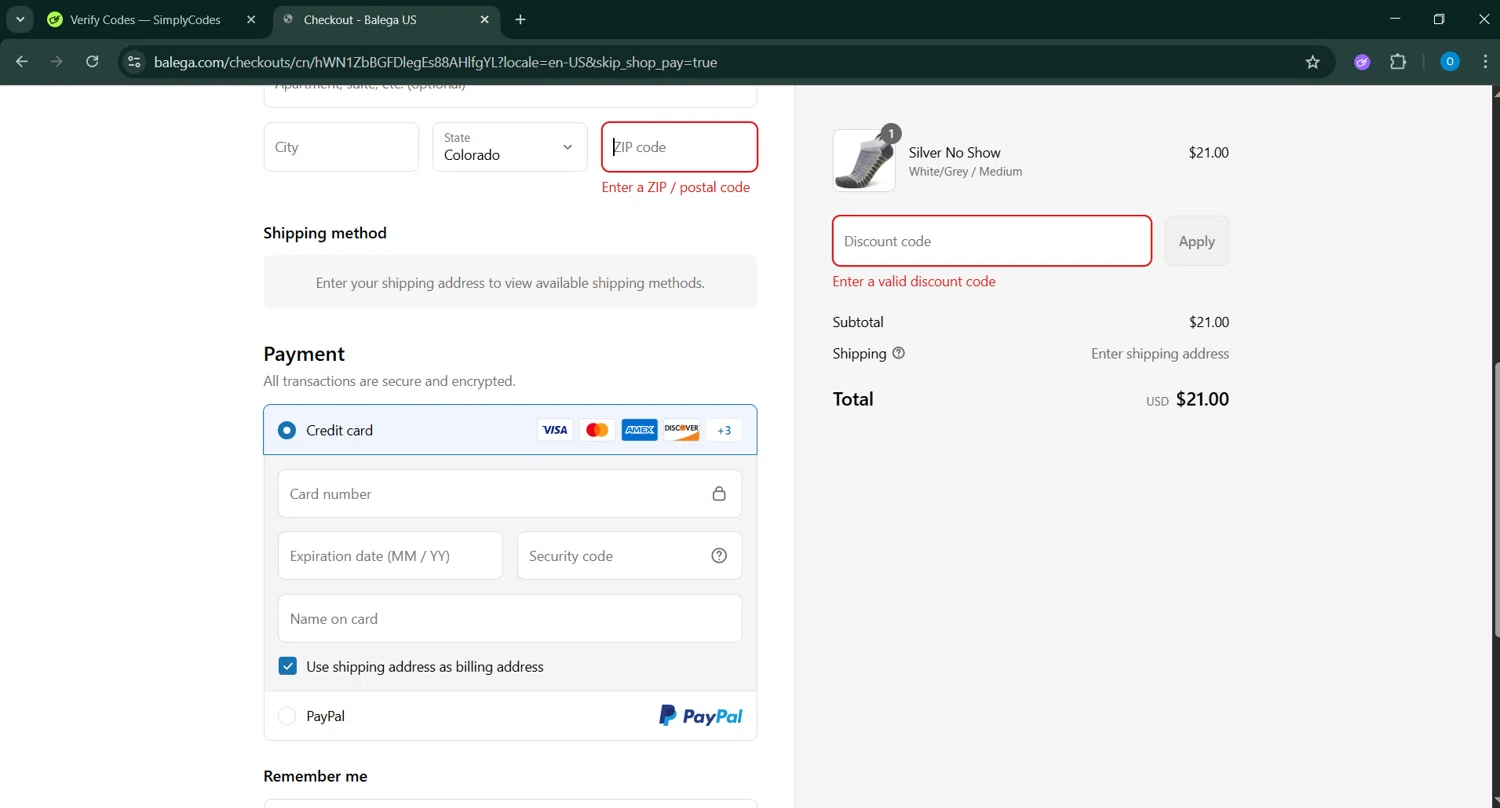
Task: Click the Total amount USD $21.00
Action: pyautogui.click(x=1187, y=399)
